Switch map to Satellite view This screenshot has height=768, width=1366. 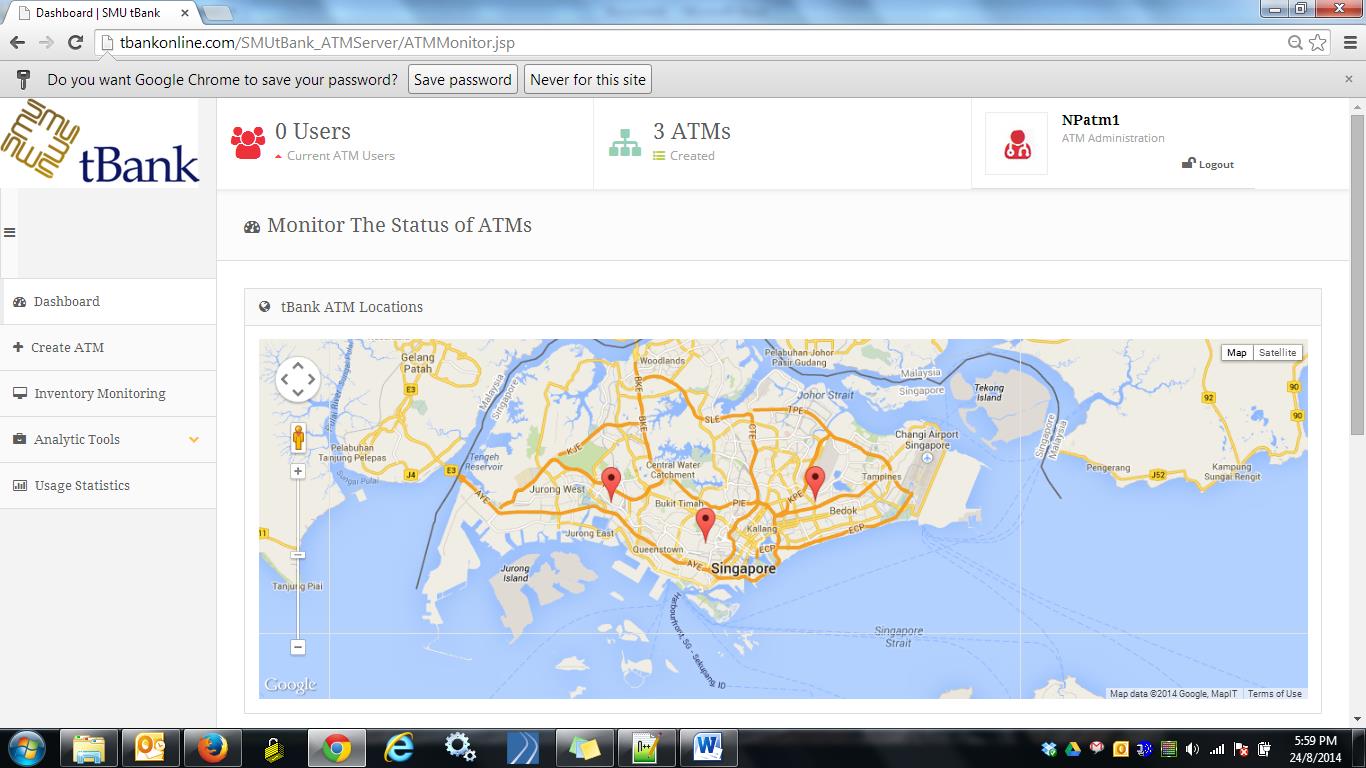click(x=1277, y=352)
